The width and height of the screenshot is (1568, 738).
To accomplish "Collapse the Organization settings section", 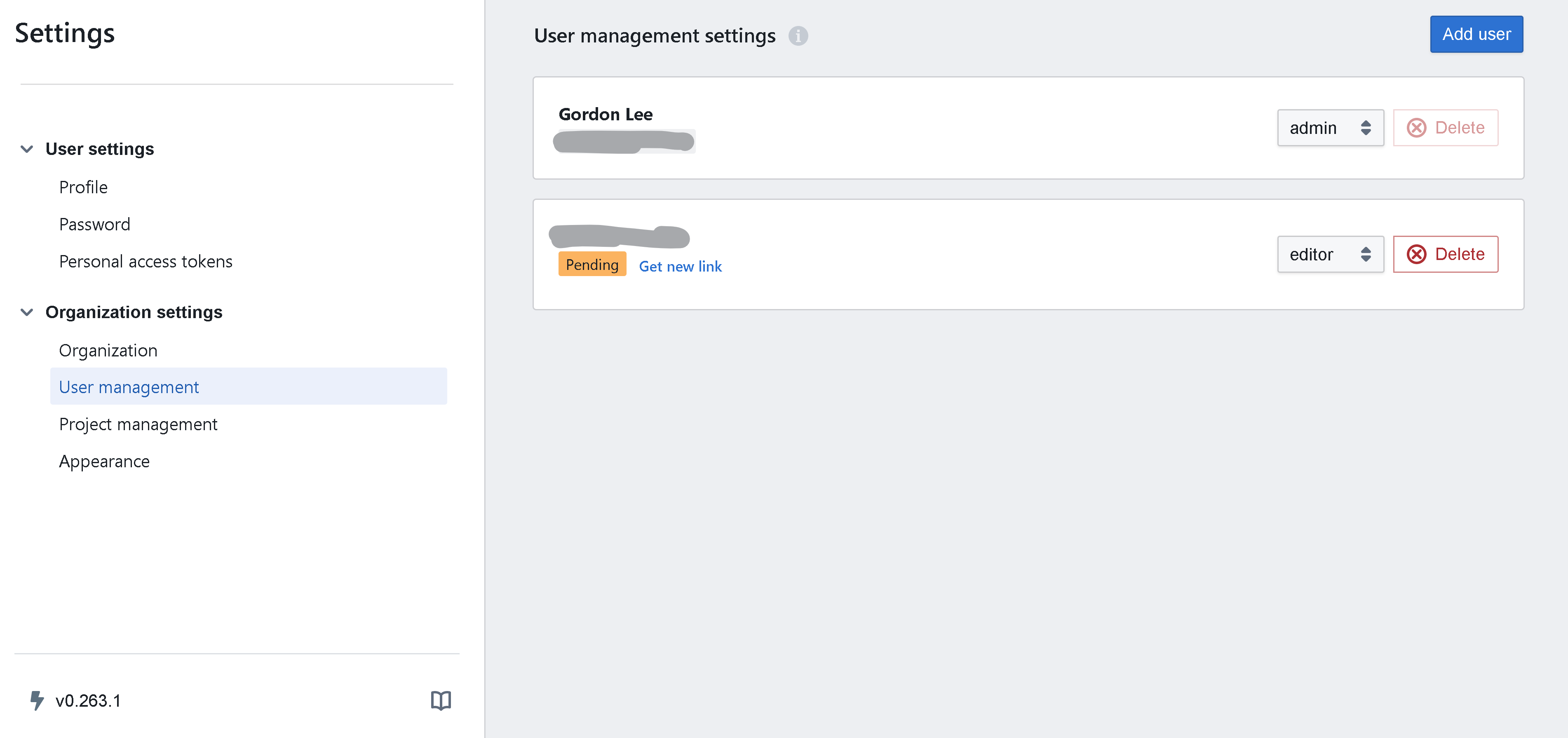I will pos(27,312).
